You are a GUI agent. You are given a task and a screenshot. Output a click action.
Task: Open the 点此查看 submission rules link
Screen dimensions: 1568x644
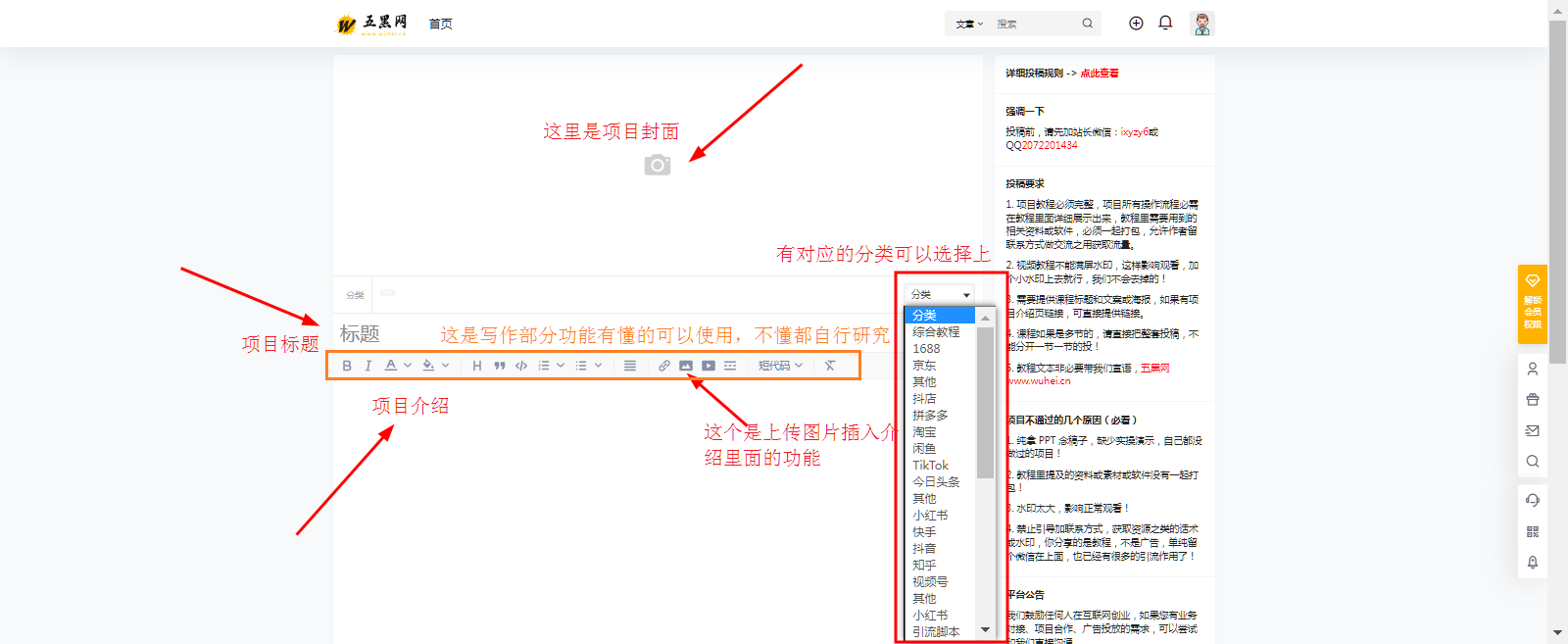coord(1100,74)
